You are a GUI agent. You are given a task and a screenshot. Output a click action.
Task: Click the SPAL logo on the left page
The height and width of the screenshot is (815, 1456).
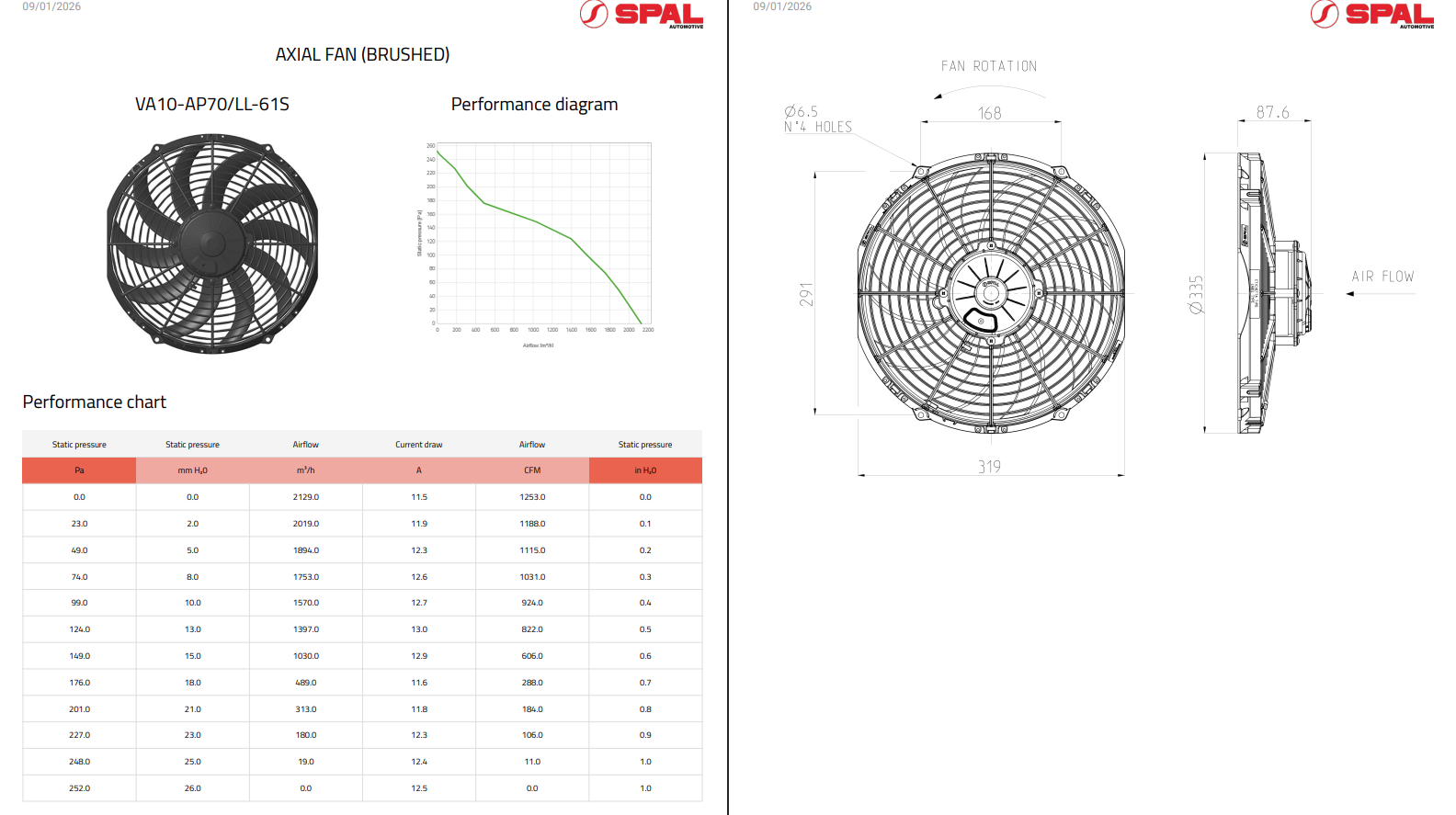(642, 15)
